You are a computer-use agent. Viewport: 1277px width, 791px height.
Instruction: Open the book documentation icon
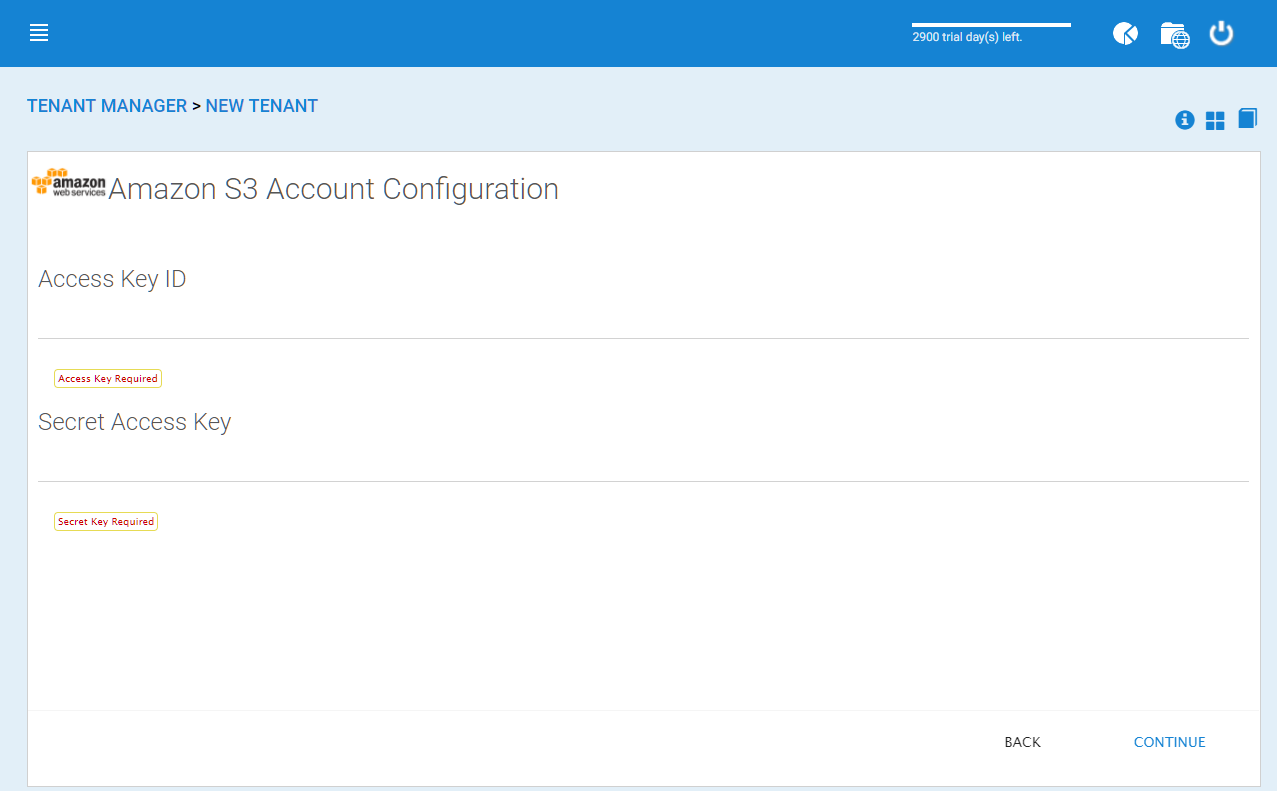point(1247,119)
